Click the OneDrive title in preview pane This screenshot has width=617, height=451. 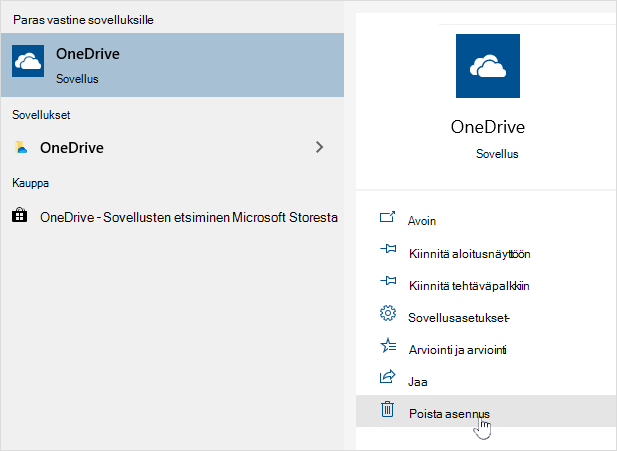(488, 127)
